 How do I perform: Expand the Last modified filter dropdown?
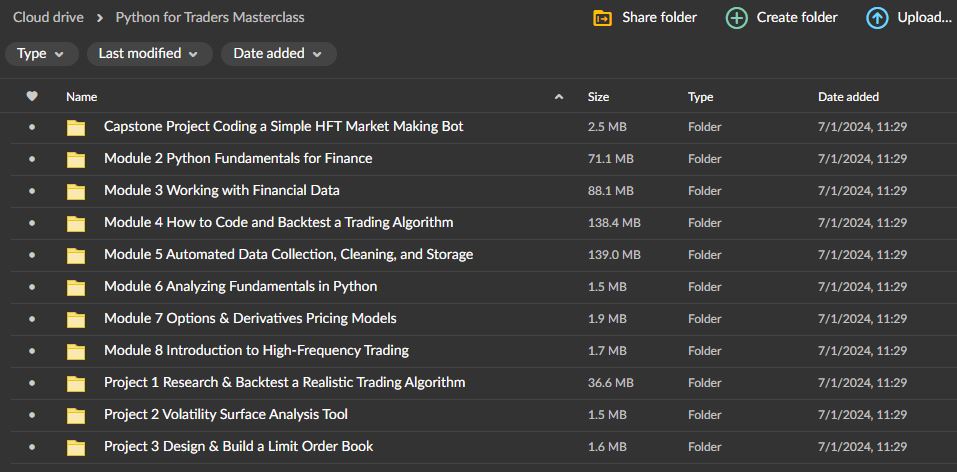[x=149, y=54]
